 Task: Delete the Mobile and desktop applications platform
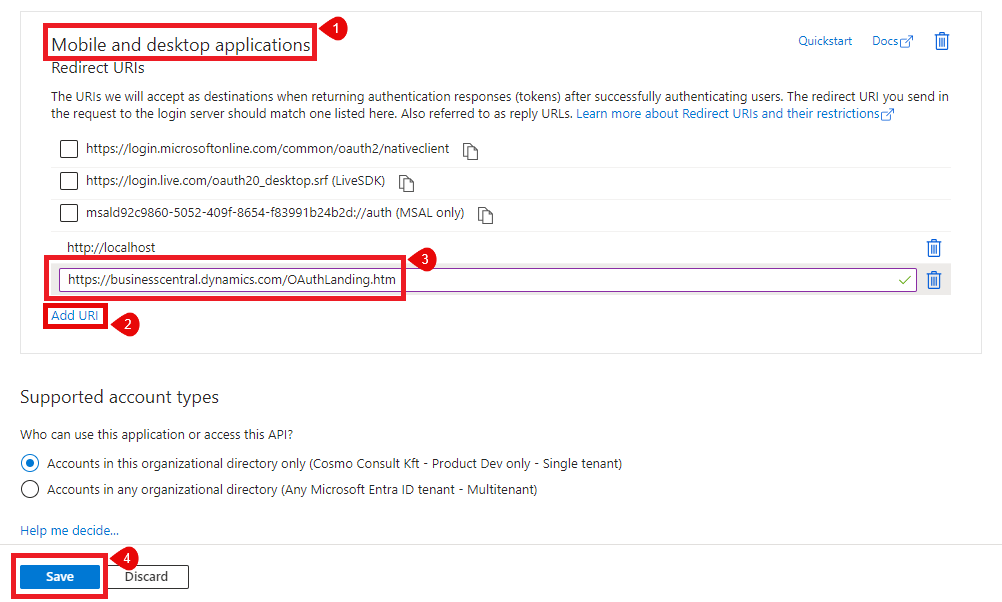point(941,41)
